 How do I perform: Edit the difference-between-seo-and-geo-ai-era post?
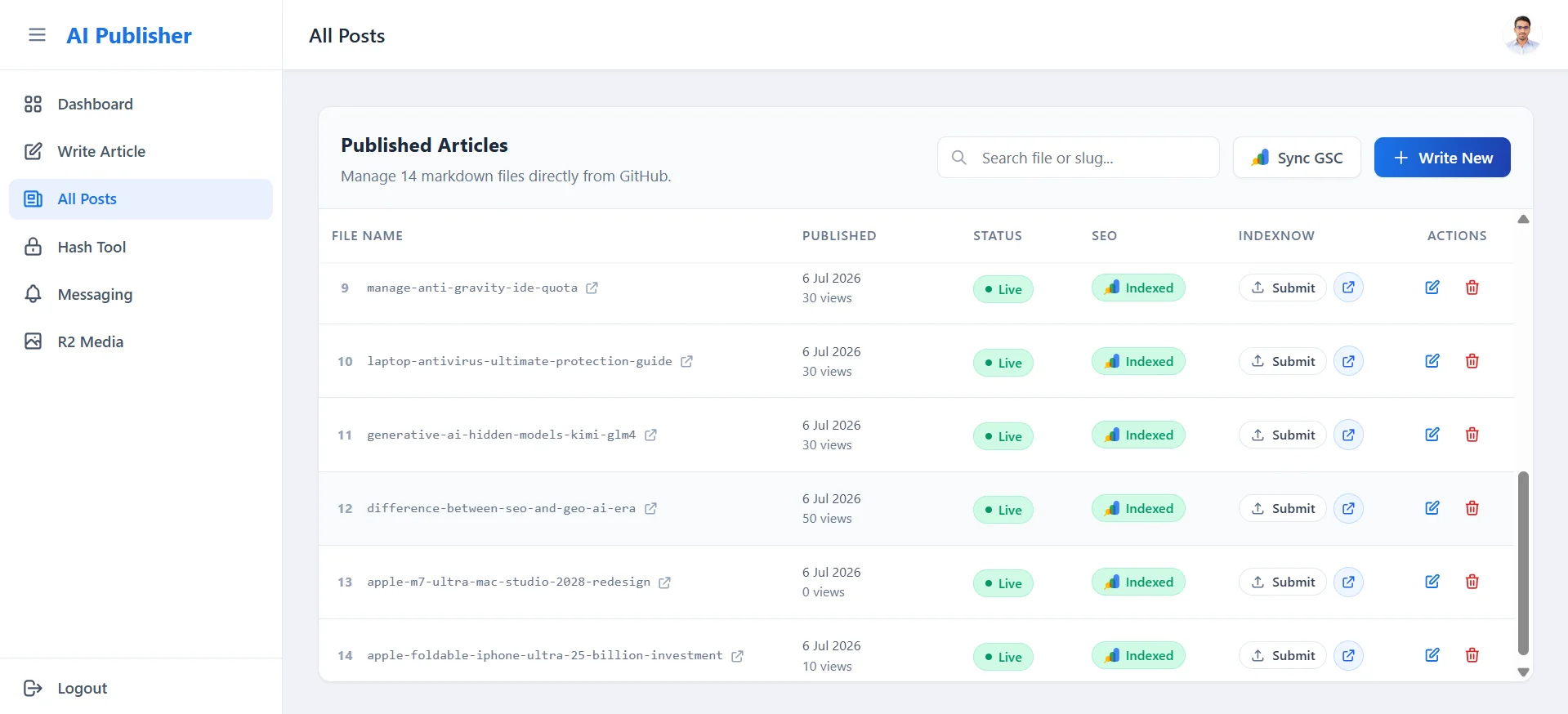1432,508
